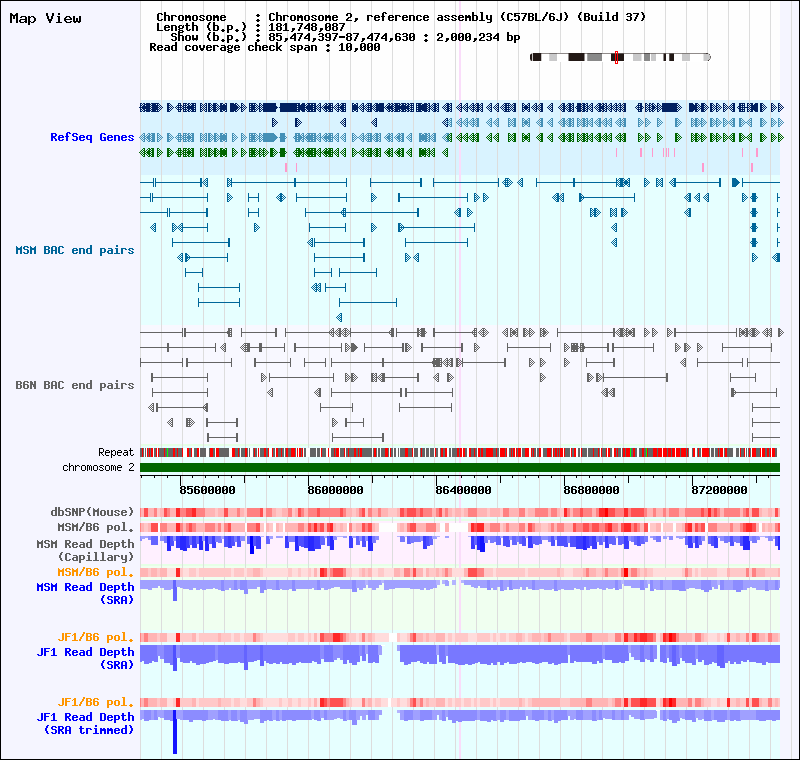Click the red position marker on the ideogram
The height and width of the screenshot is (760, 800).
click(x=616, y=57)
